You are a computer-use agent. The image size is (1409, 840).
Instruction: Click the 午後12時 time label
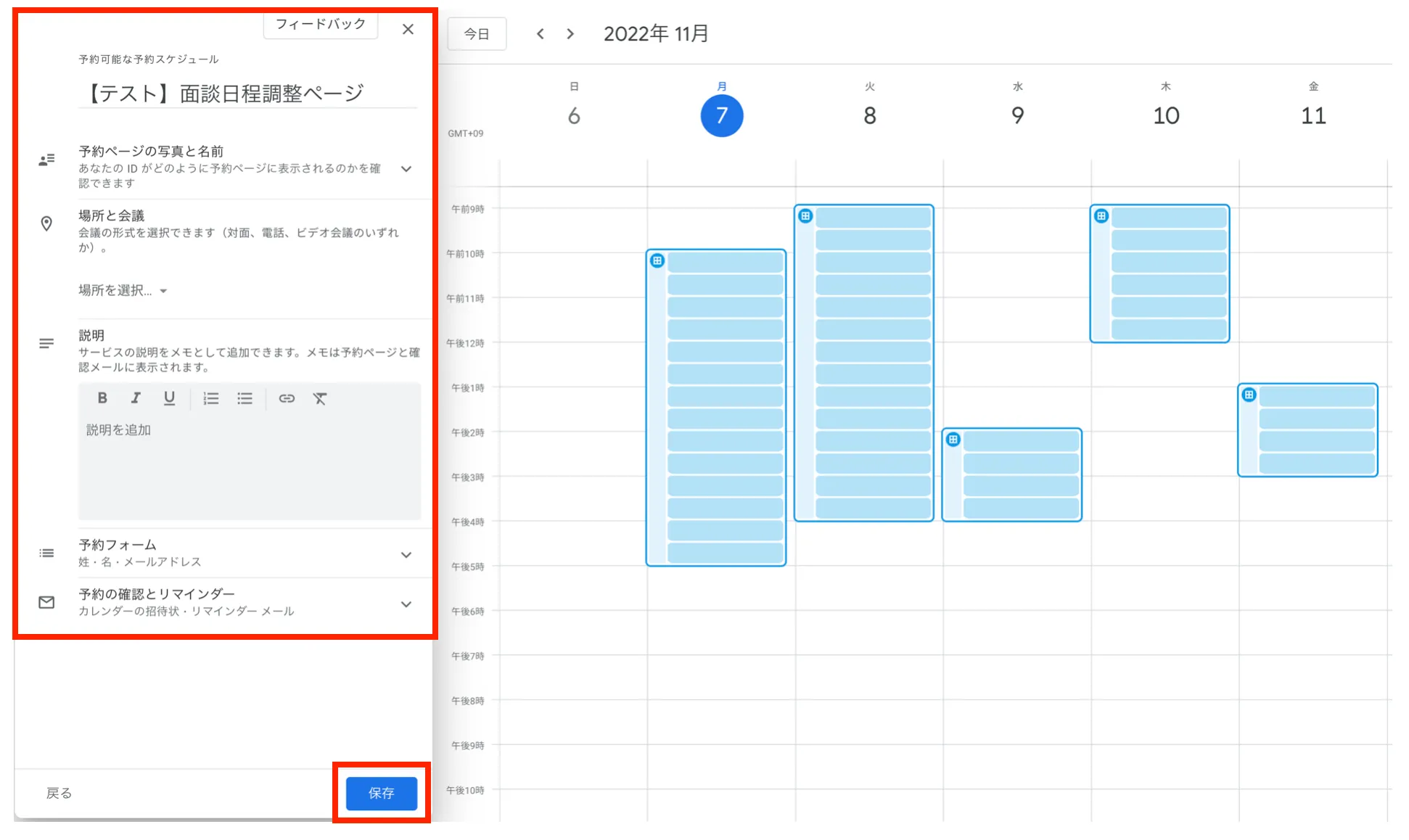pyautogui.click(x=465, y=343)
